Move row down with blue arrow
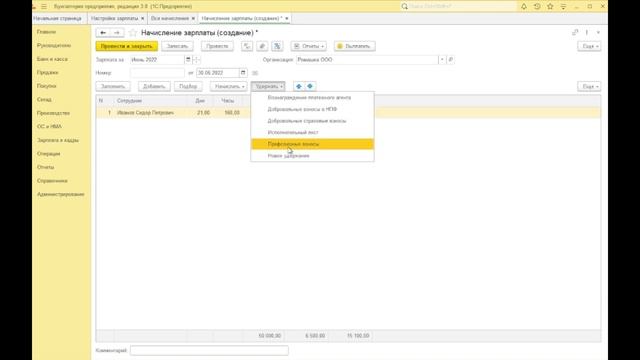 click(x=310, y=86)
